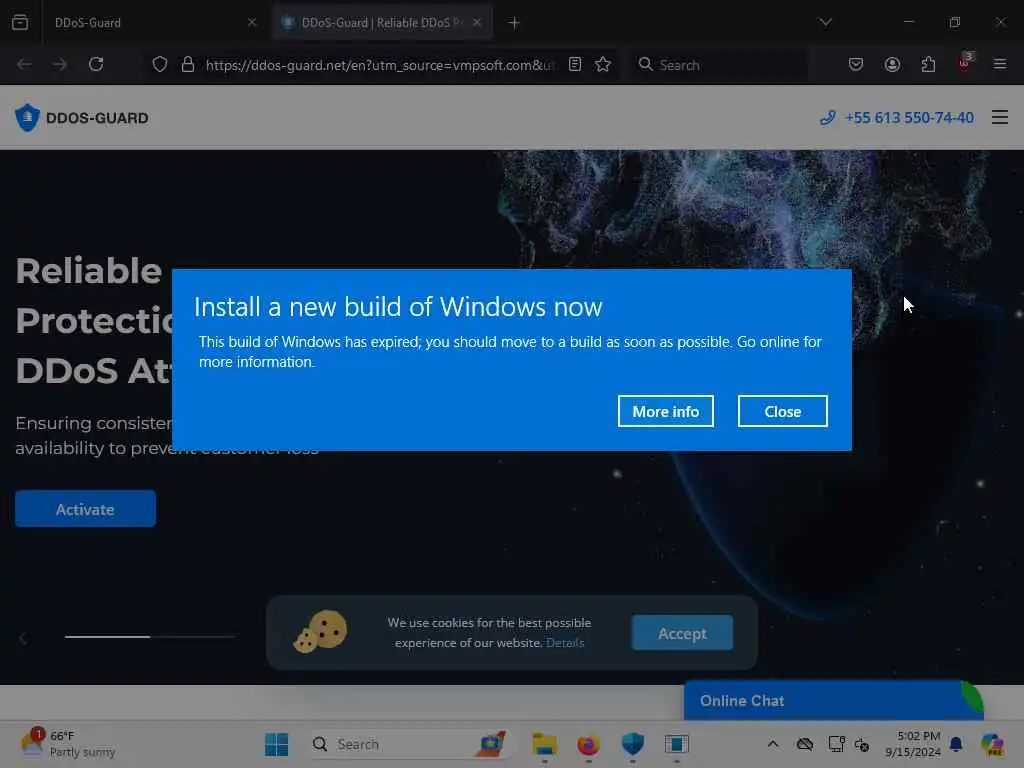Open the weather widget 66°F
Screen dimensions: 1024x768
click(67, 744)
